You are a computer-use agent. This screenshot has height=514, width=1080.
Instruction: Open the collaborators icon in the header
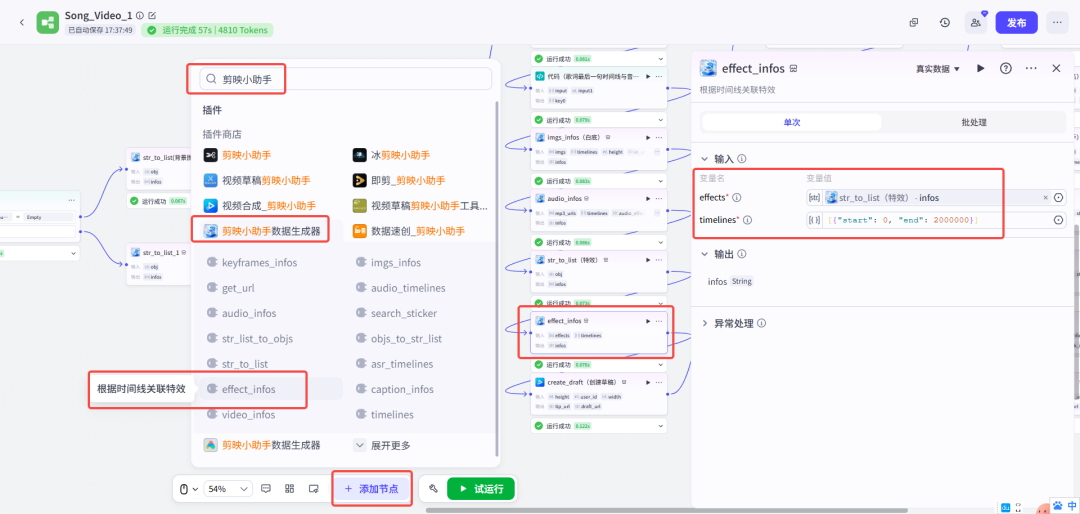pyautogui.click(x=976, y=22)
